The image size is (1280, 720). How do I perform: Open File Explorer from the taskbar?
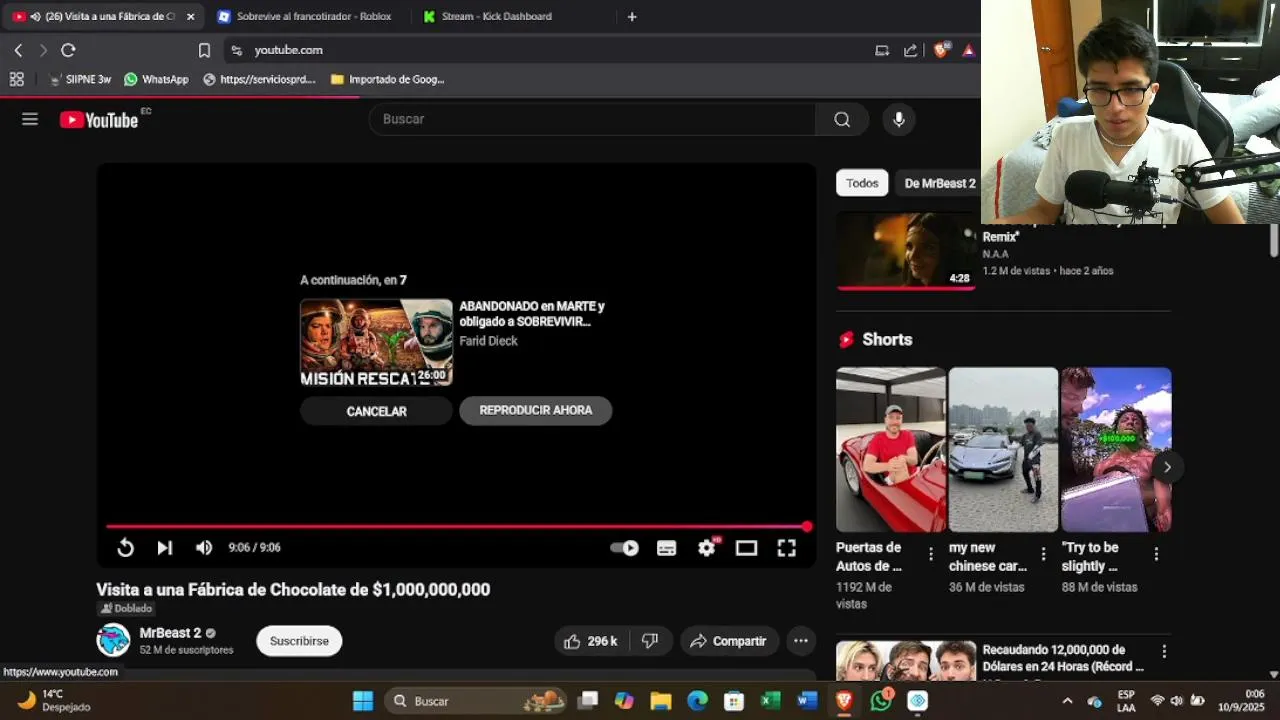(660, 701)
